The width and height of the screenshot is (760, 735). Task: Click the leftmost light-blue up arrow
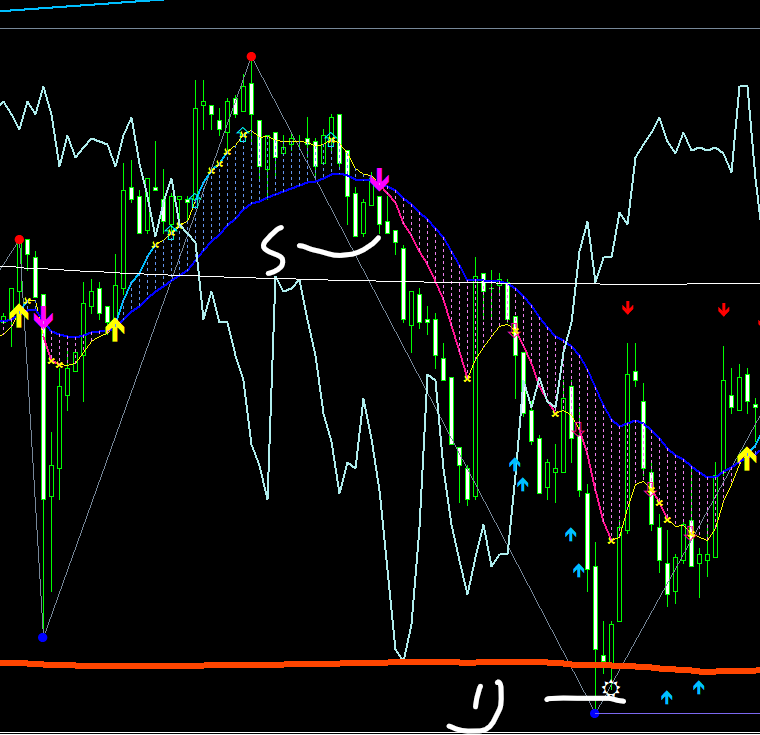(x=514, y=464)
